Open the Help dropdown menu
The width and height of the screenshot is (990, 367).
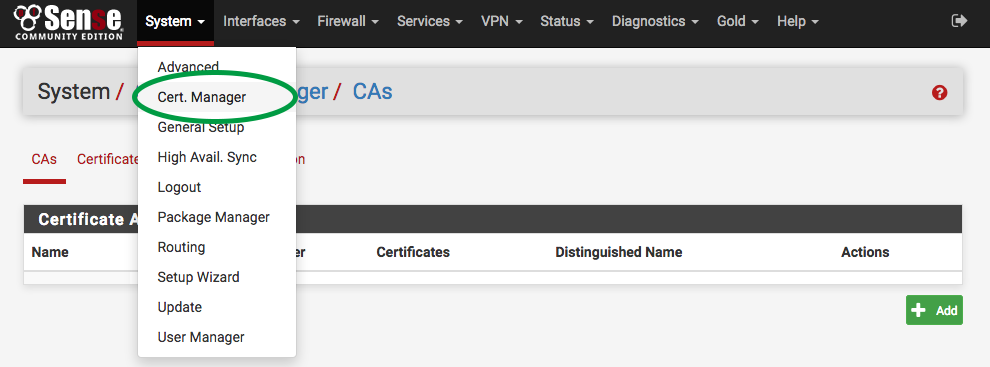pos(798,21)
